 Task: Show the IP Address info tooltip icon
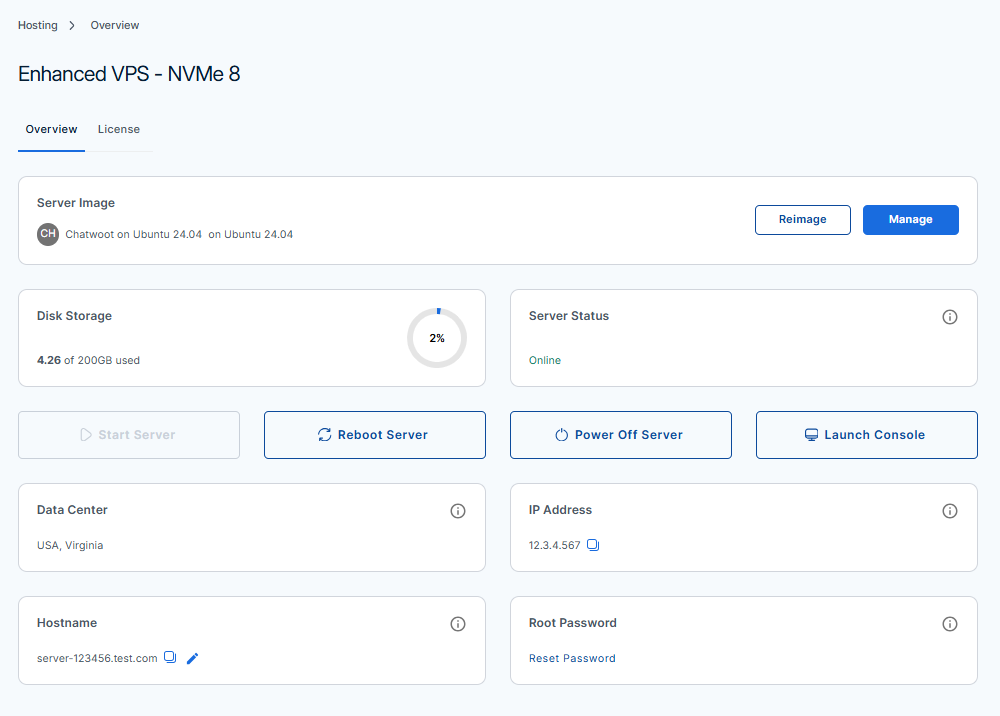click(x=950, y=511)
